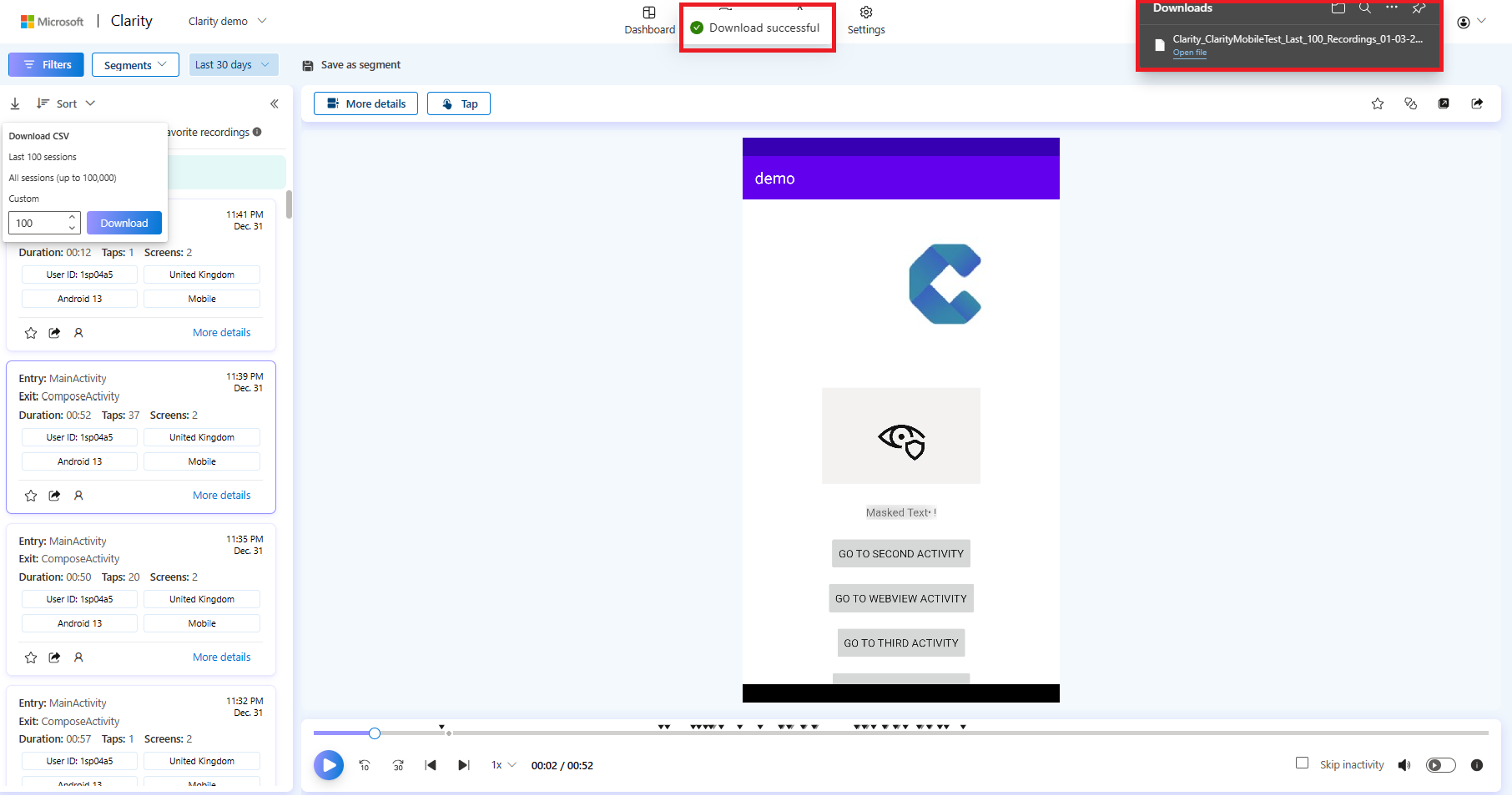Click the Microsoft logo
The width and height of the screenshot is (1512, 796).
(52, 22)
